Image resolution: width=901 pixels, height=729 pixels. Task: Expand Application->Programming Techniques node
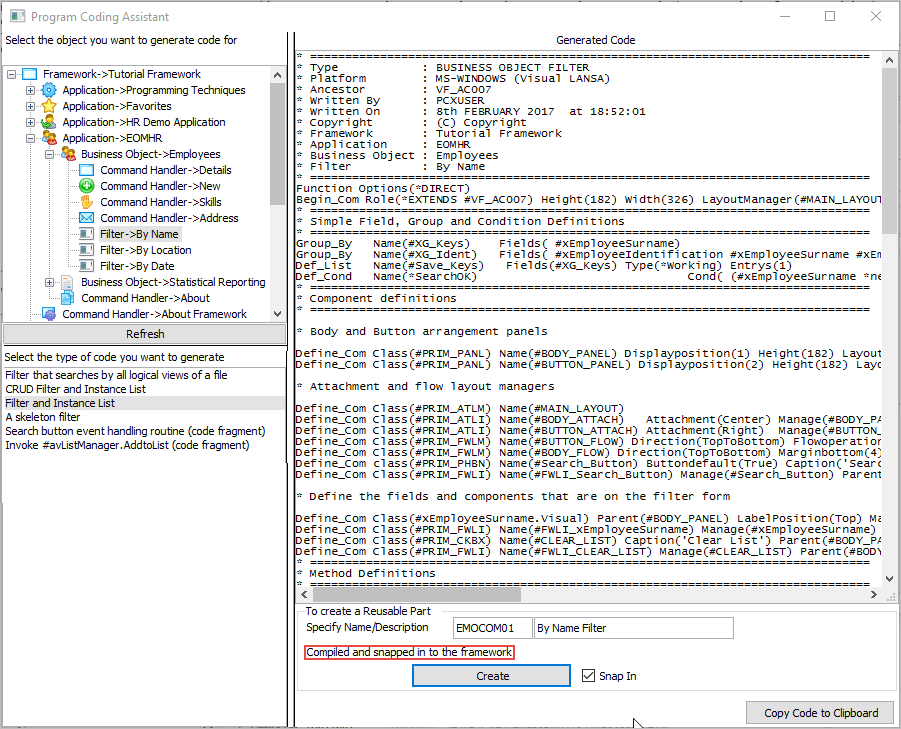pos(30,90)
